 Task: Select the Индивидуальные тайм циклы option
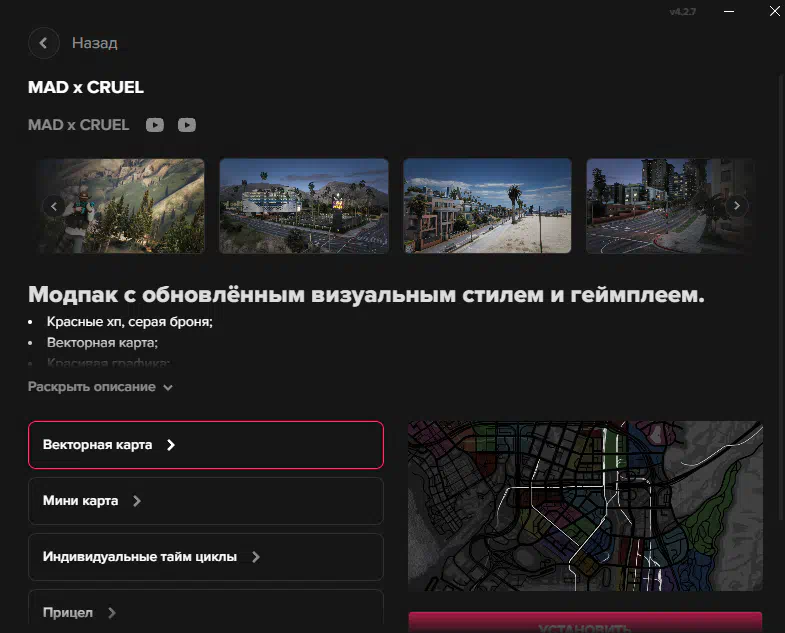pyautogui.click(x=205, y=557)
